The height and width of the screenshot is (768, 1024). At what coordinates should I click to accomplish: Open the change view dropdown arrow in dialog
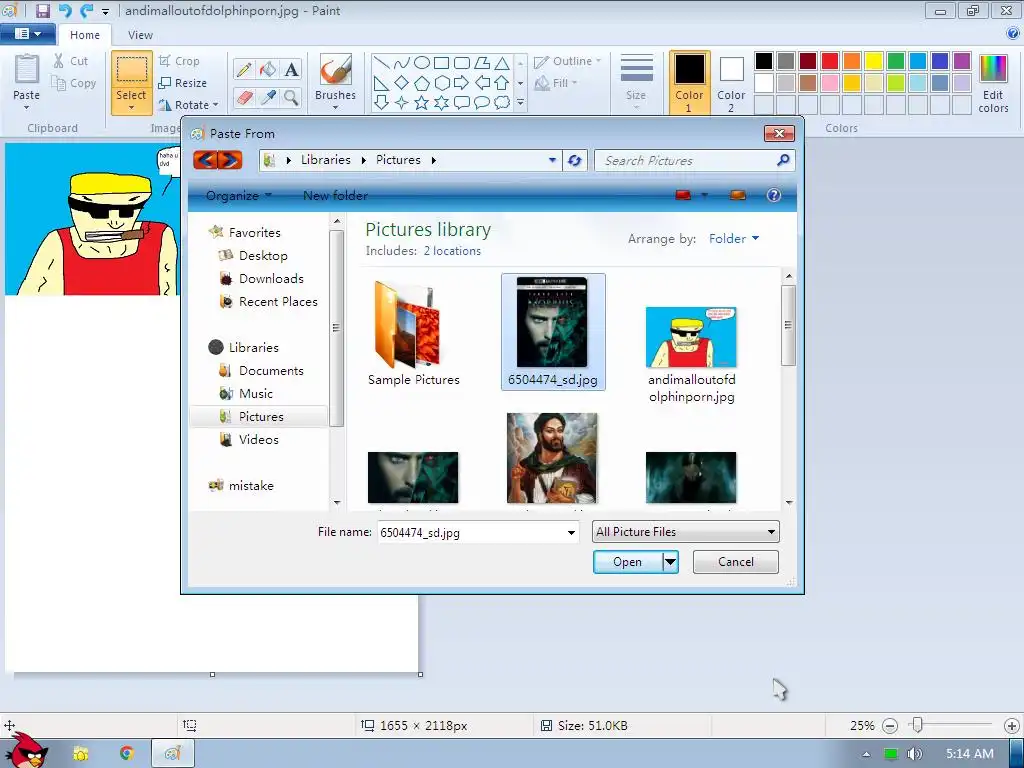[704, 195]
